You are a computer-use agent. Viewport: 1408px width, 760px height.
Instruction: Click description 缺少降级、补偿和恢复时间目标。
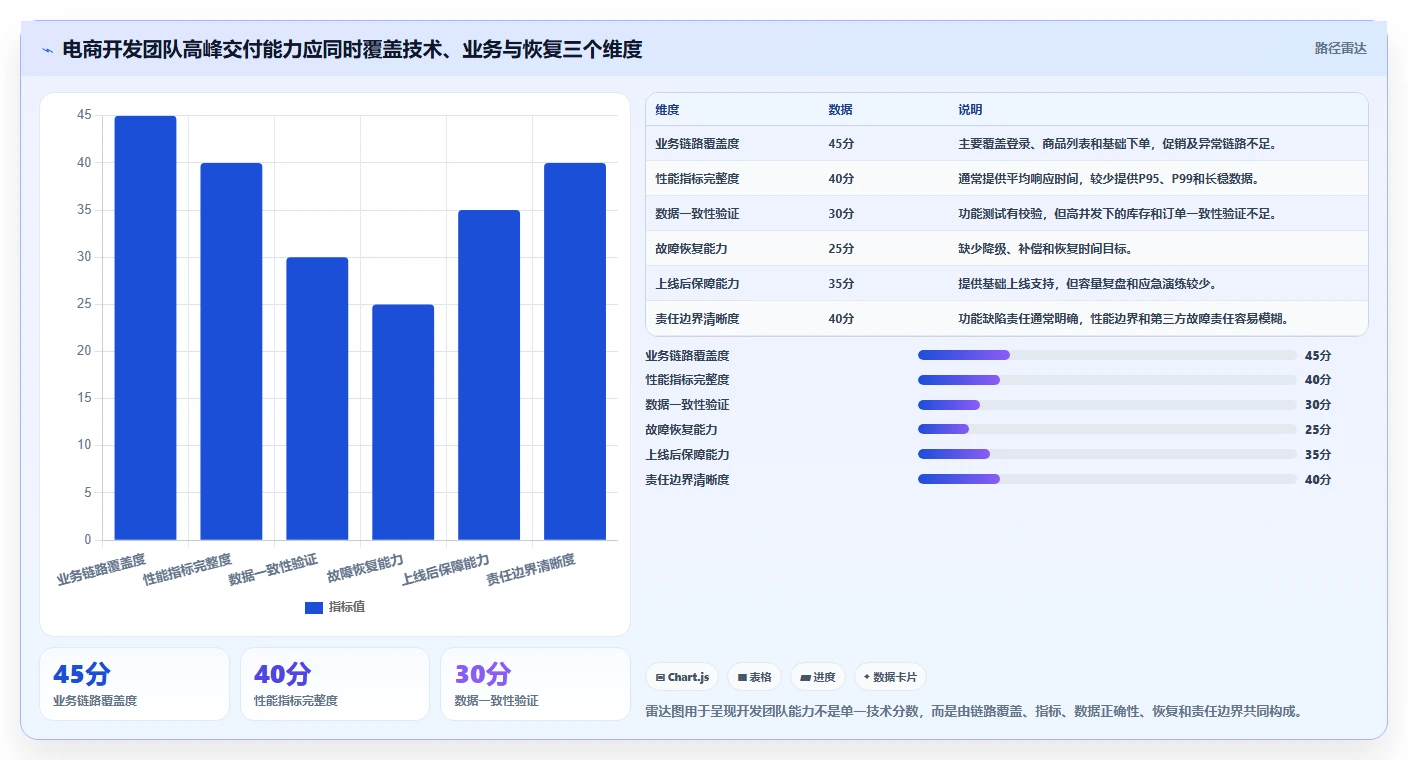pos(1045,249)
